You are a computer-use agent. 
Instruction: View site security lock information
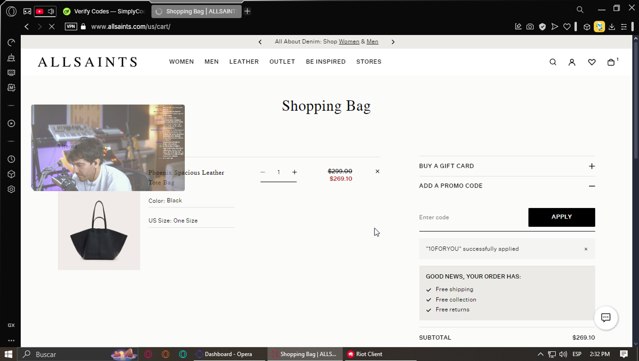pos(83,26)
